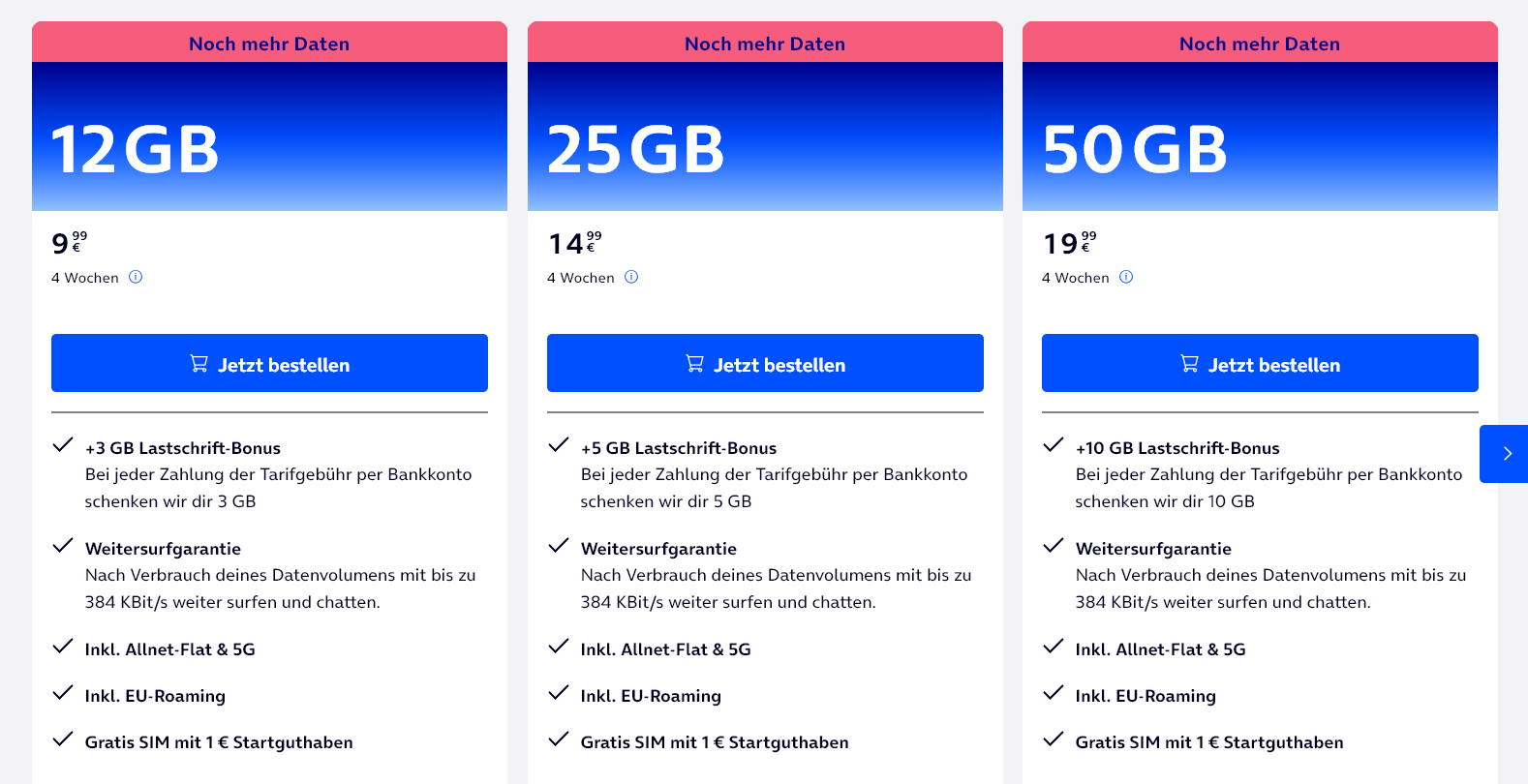Click the cart icon in the 12 GB order button
The height and width of the screenshot is (784, 1528).
pos(199,364)
